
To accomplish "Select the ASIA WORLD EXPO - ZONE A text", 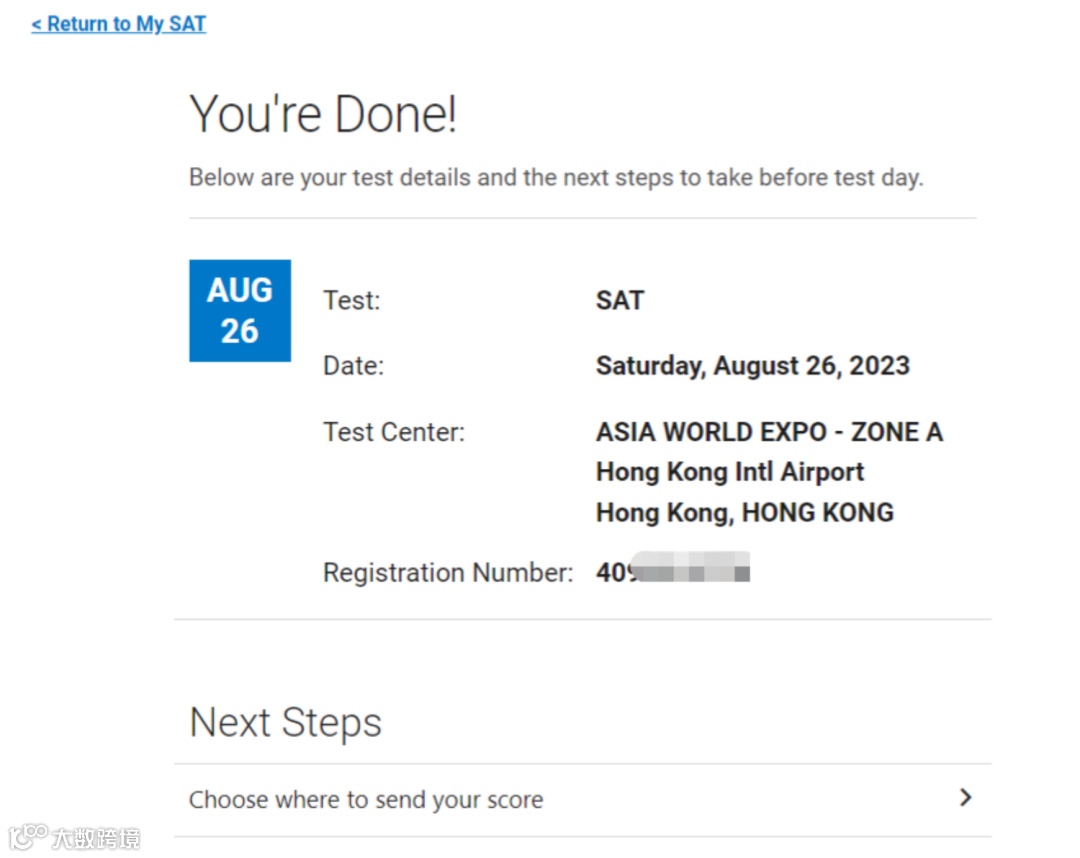I will click(769, 432).
